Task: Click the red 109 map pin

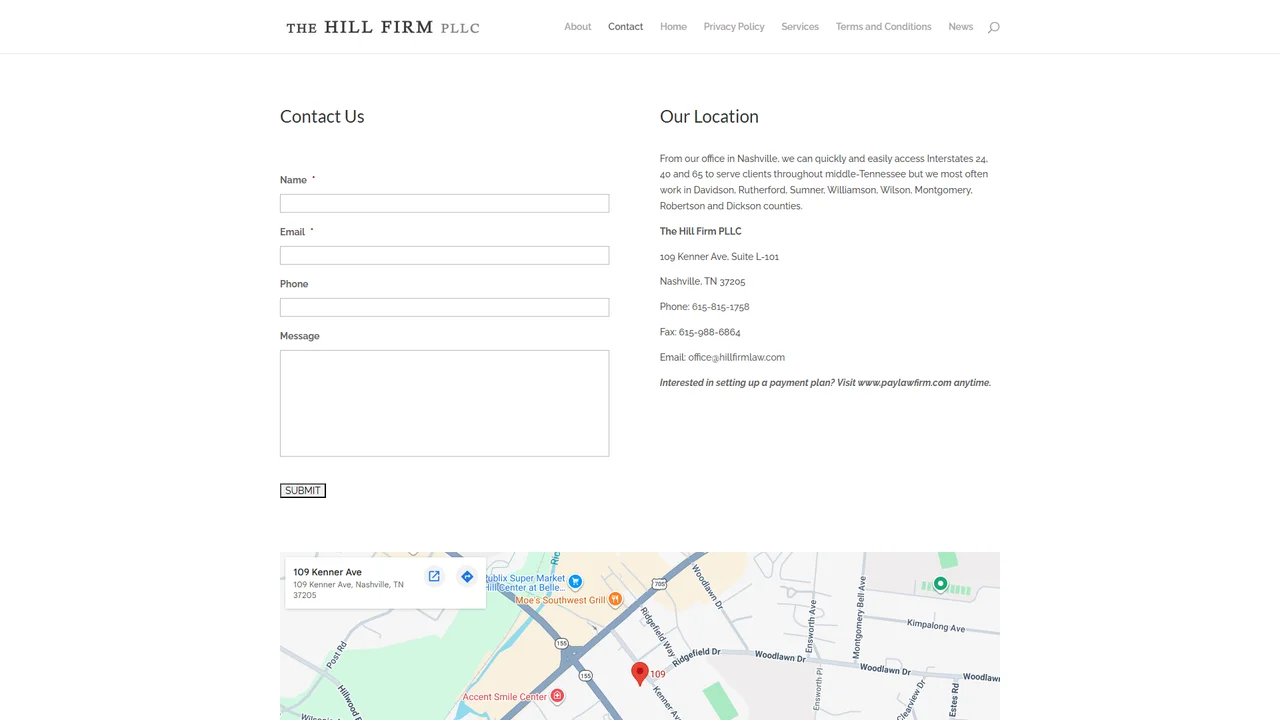Action: [x=640, y=673]
